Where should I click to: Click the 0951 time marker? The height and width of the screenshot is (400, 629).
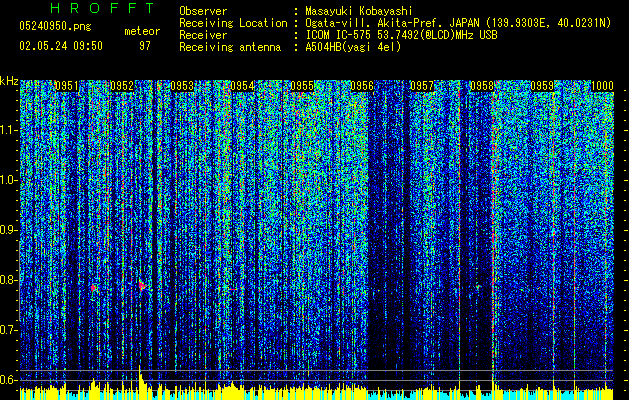[66, 86]
